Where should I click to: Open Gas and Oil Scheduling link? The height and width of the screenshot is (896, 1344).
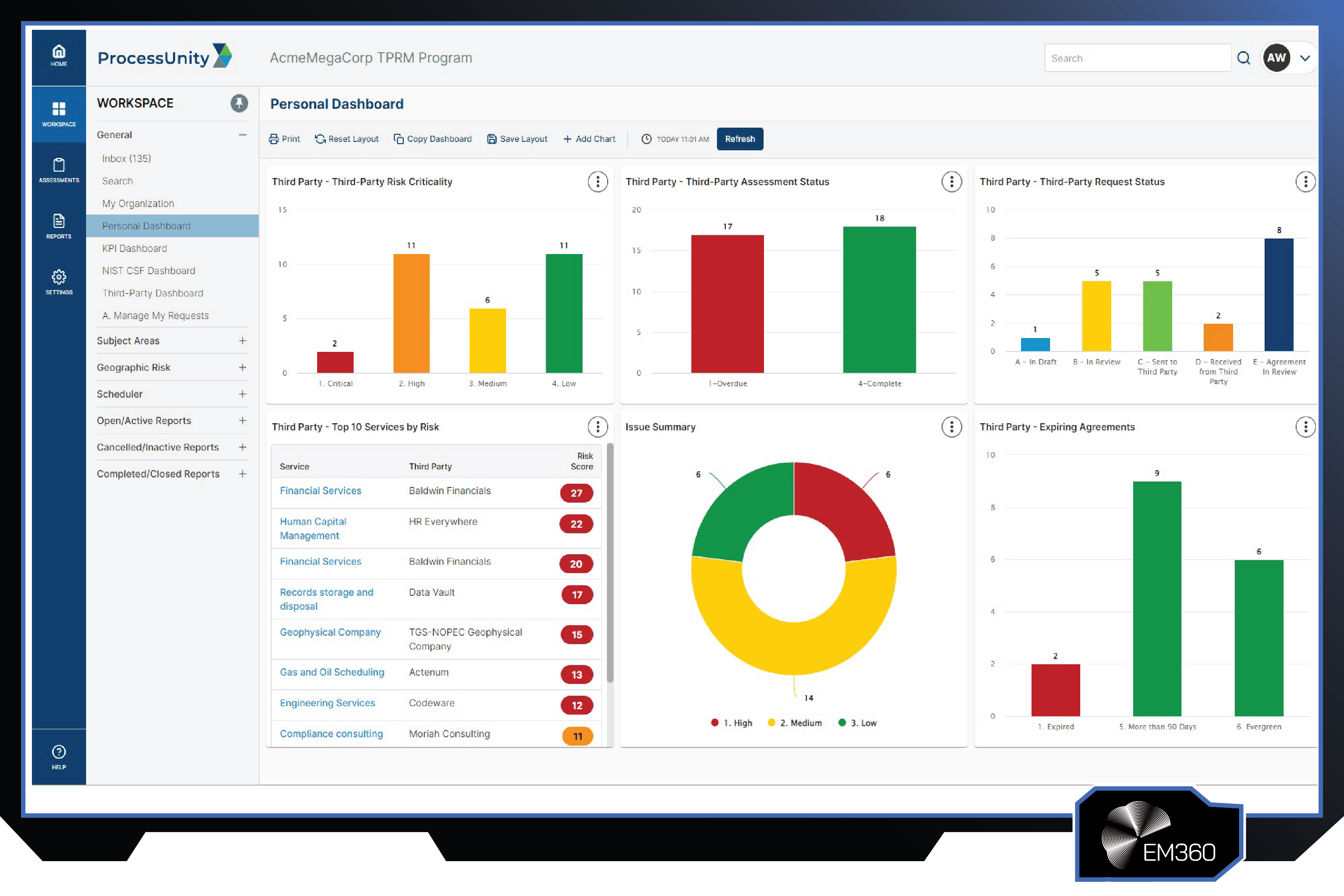(x=332, y=673)
